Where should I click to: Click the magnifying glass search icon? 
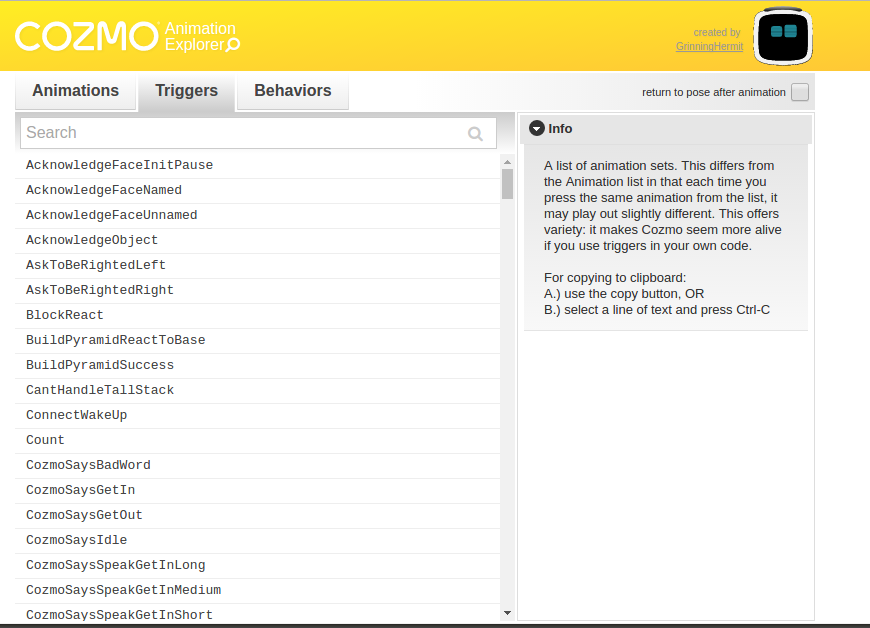(476, 133)
